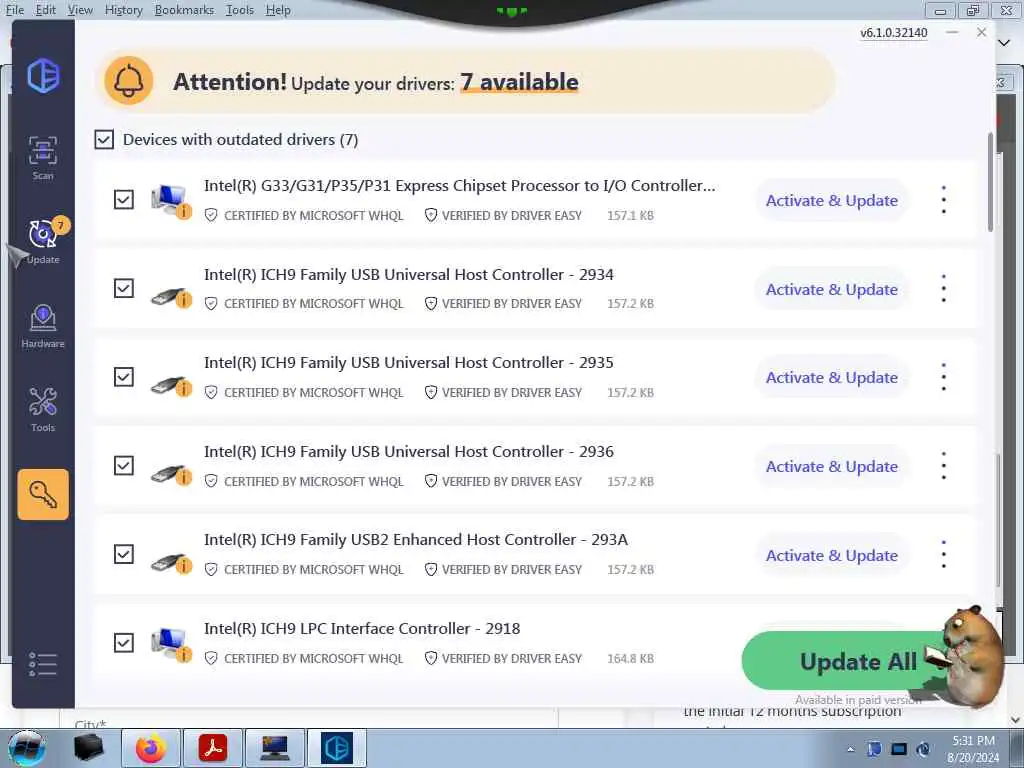The height and width of the screenshot is (768, 1024).
Task: Click the 157.1 KB file size
Action: coord(630,216)
